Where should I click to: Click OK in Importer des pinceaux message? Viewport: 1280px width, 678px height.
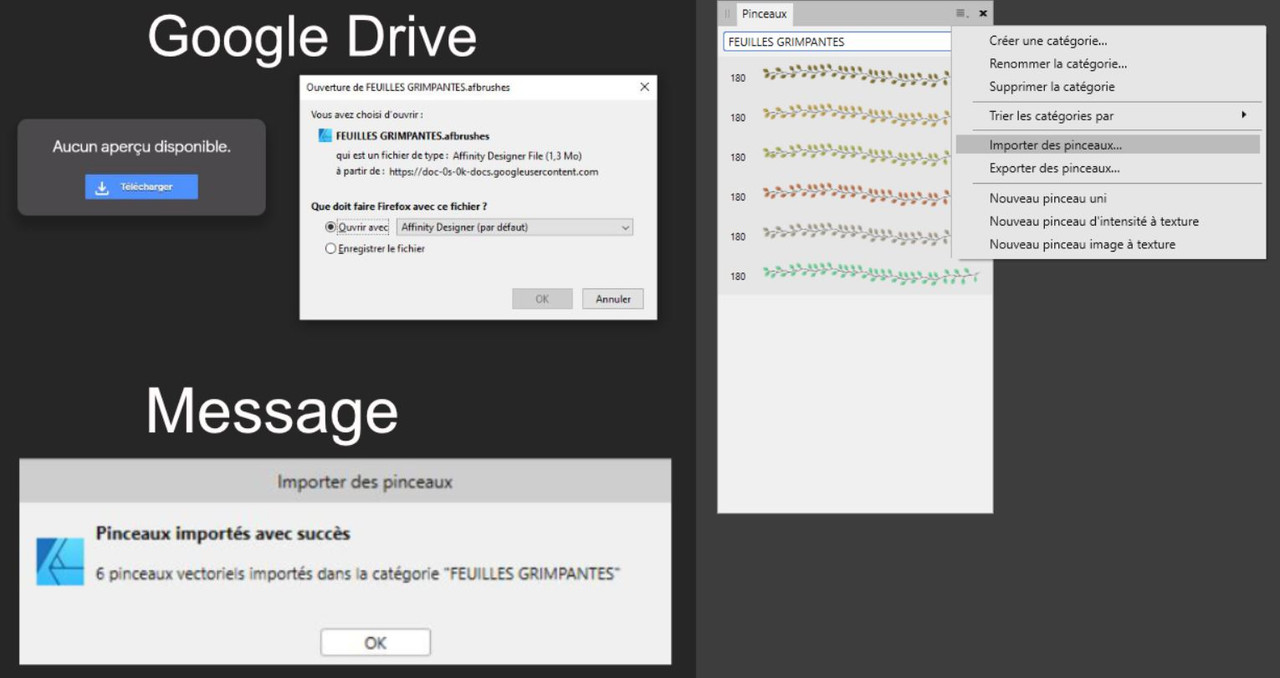(x=375, y=642)
